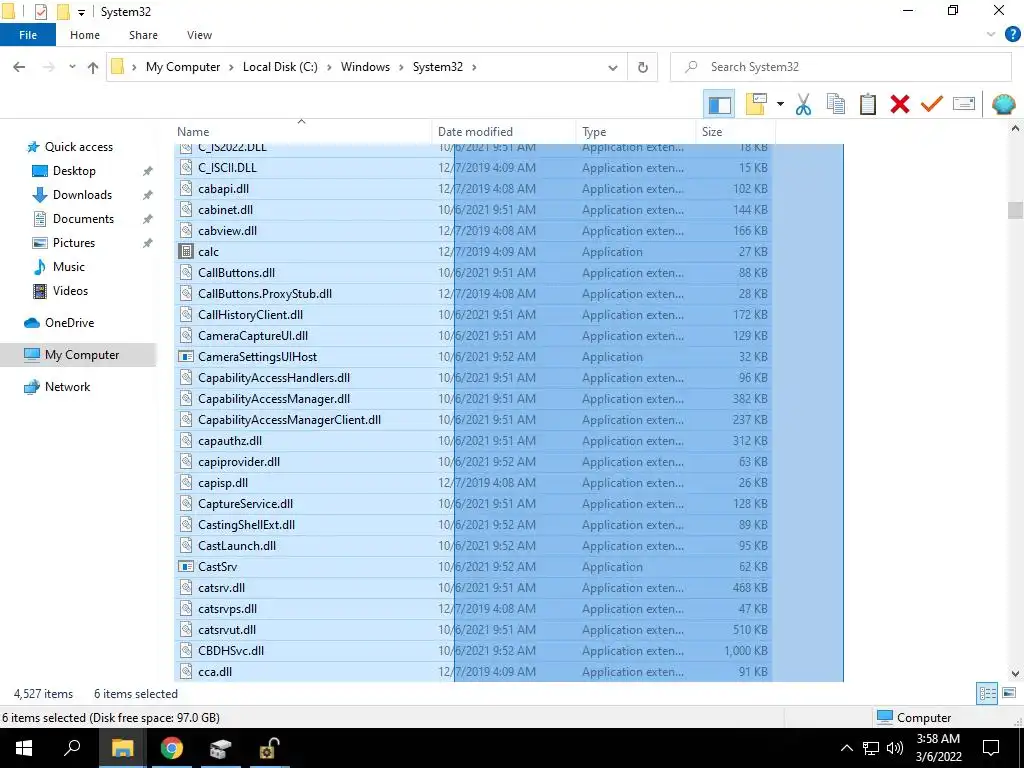Switch to details view in status bar
Screen dimensions: 1024x768
[x=987, y=694]
